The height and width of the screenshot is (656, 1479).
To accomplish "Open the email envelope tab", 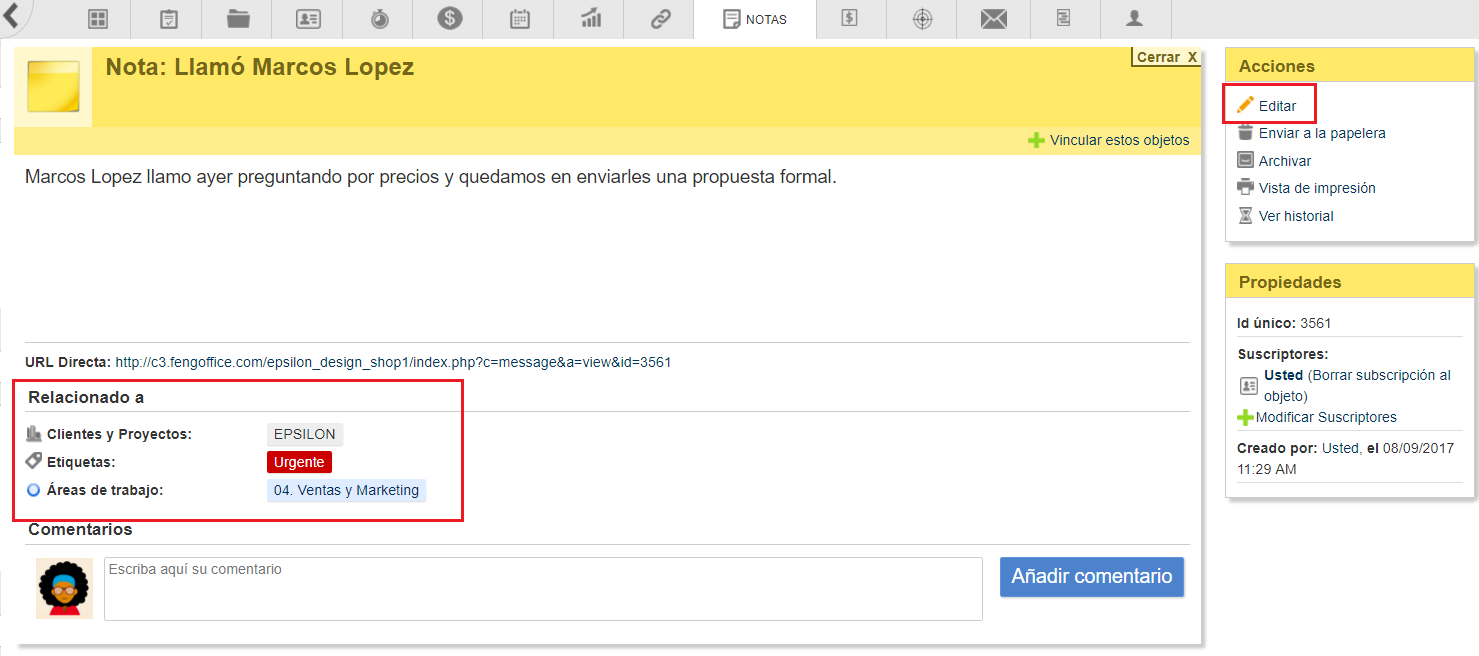I will (x=993, y=19).
